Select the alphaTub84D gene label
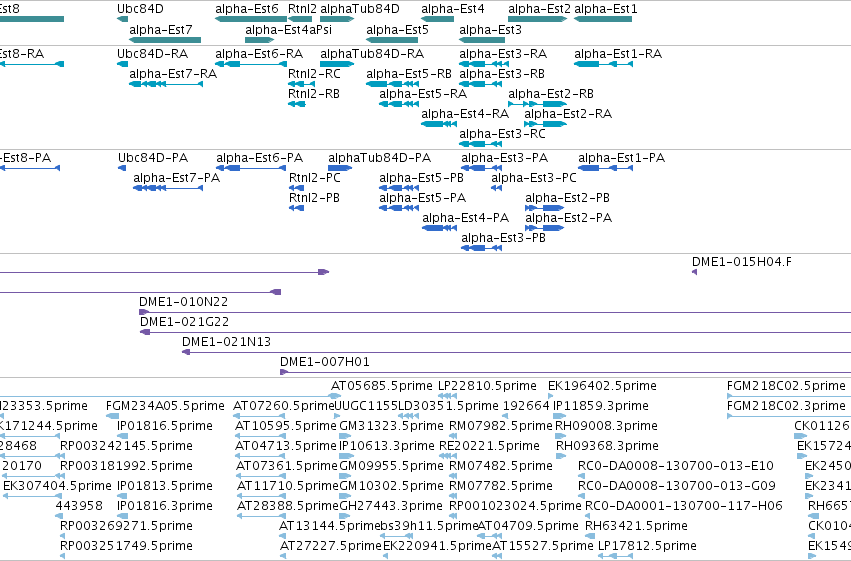Viewport: 851px width, 561px height. (360, 9)
